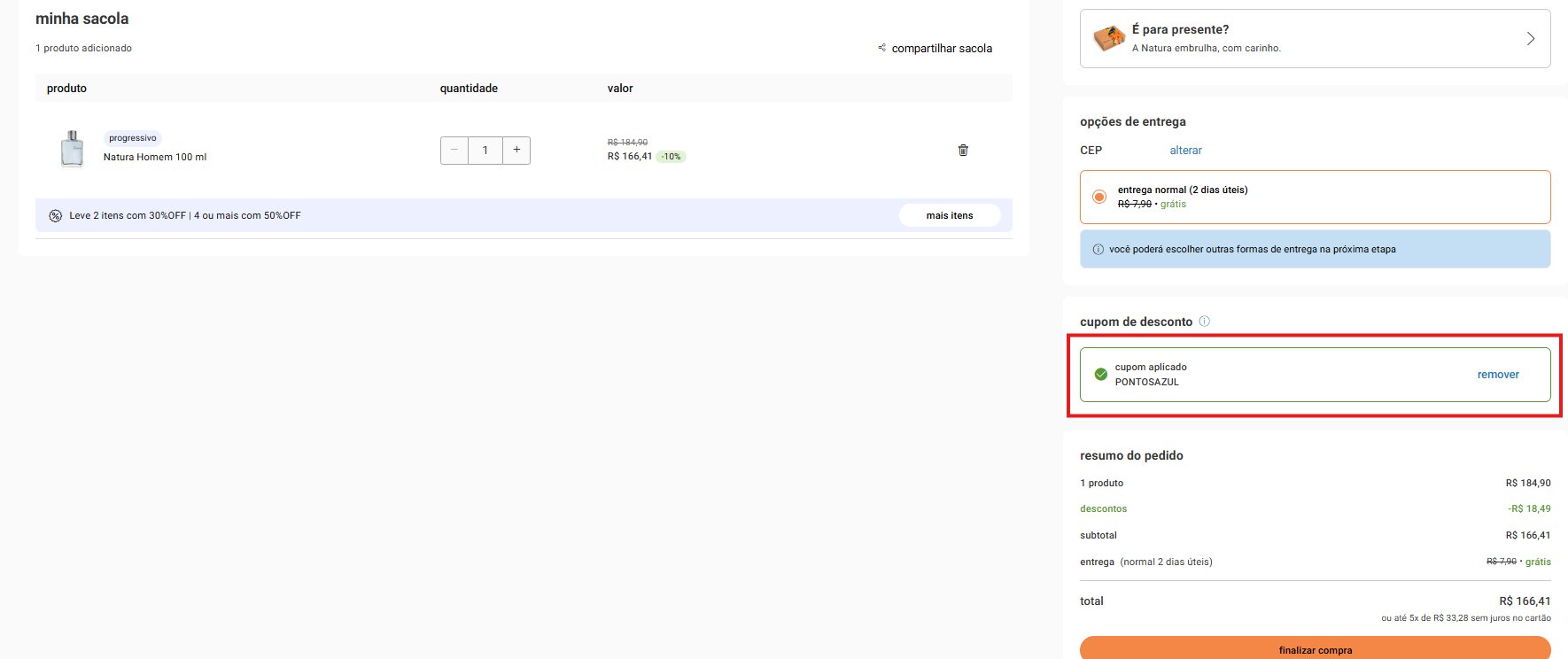Image resolution: width=1568 pixels, height=659 pixels.
Task: Click the struck-through R$ 184,90 product price
Action: pos(627,142)
